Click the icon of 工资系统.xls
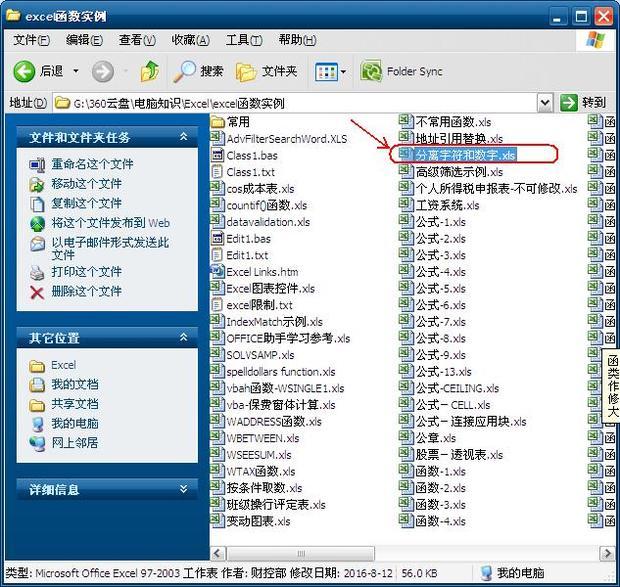Image resolution: width=620 pixels, height=587 pixels. [406, 205]
